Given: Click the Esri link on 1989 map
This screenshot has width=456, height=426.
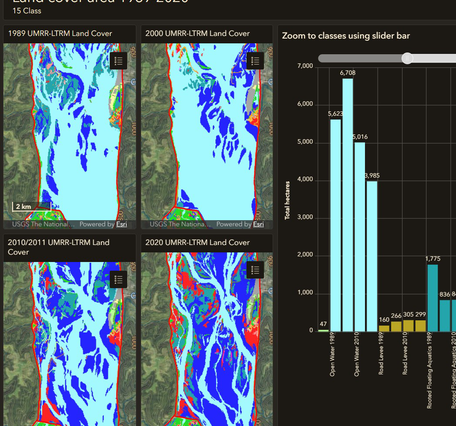Looking at the screenshot, I should 122,224.
